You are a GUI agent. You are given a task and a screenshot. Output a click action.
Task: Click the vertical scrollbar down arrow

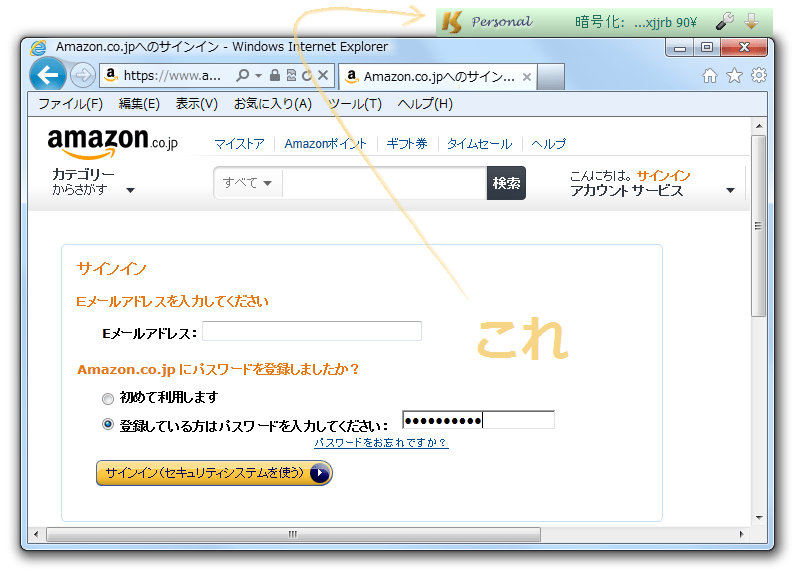coord(759,518)
